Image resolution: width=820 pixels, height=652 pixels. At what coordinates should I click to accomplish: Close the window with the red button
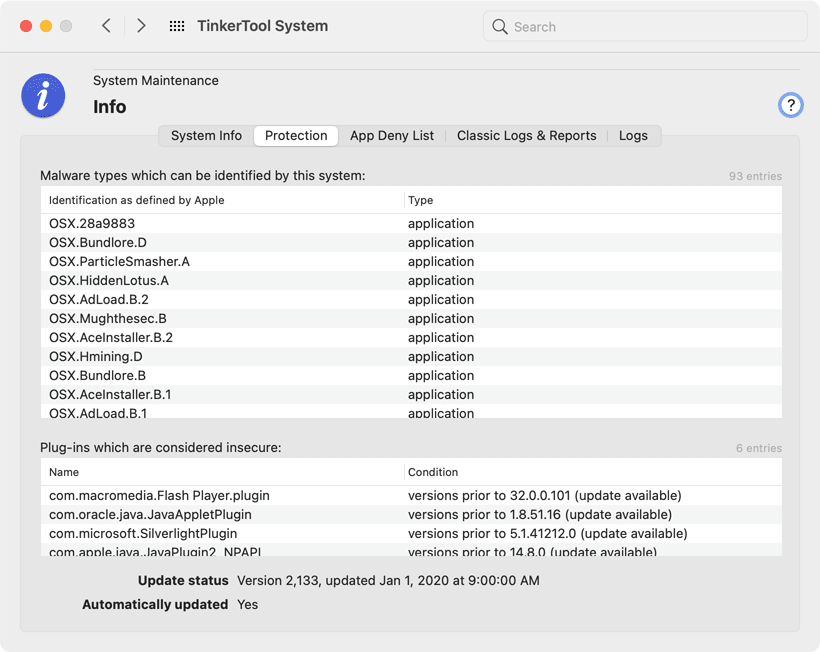pyautogui.click(x=26, y=26)
